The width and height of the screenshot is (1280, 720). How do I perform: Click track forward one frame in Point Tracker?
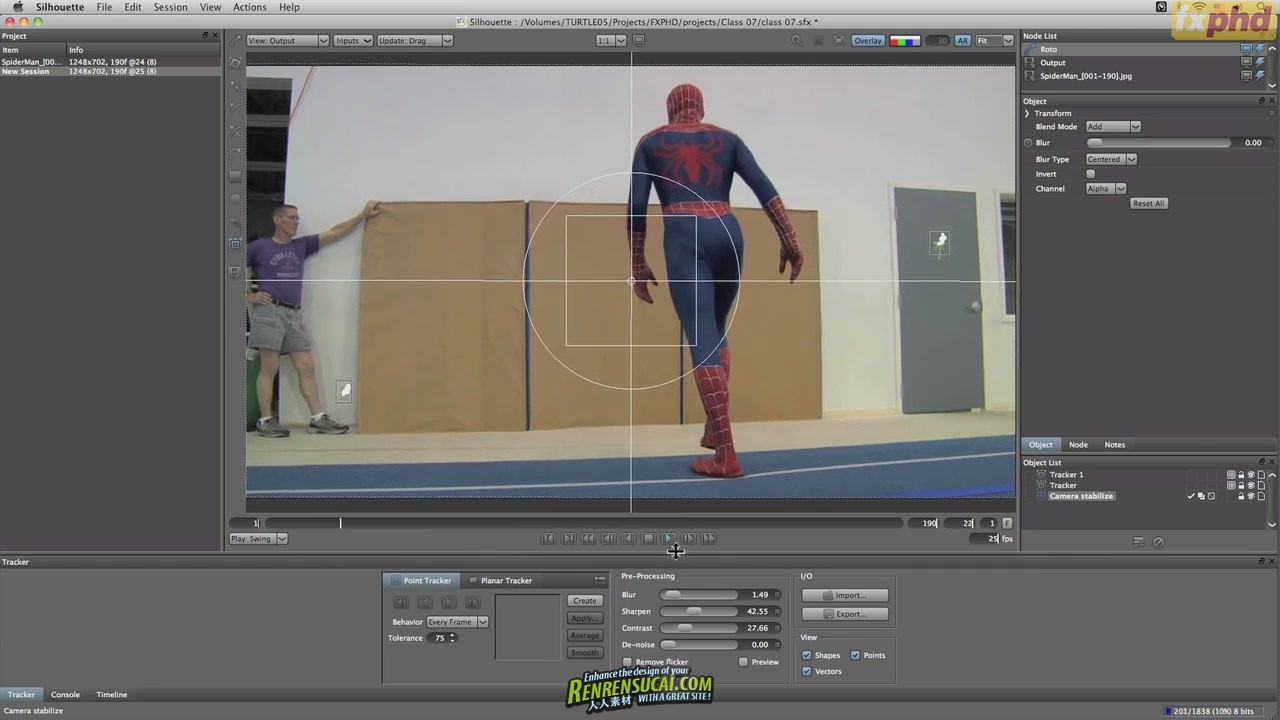coord(473,602)
